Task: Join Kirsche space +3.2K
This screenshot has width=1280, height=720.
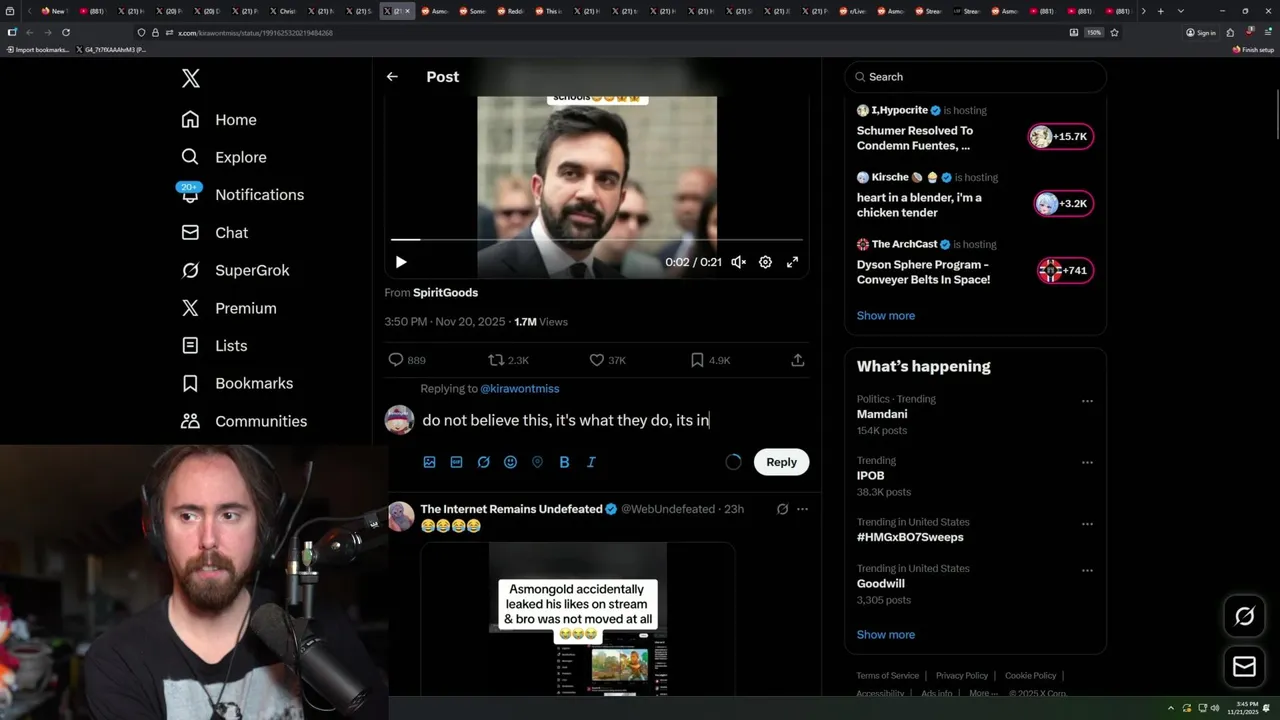Action: click(x=1063, y=204)
